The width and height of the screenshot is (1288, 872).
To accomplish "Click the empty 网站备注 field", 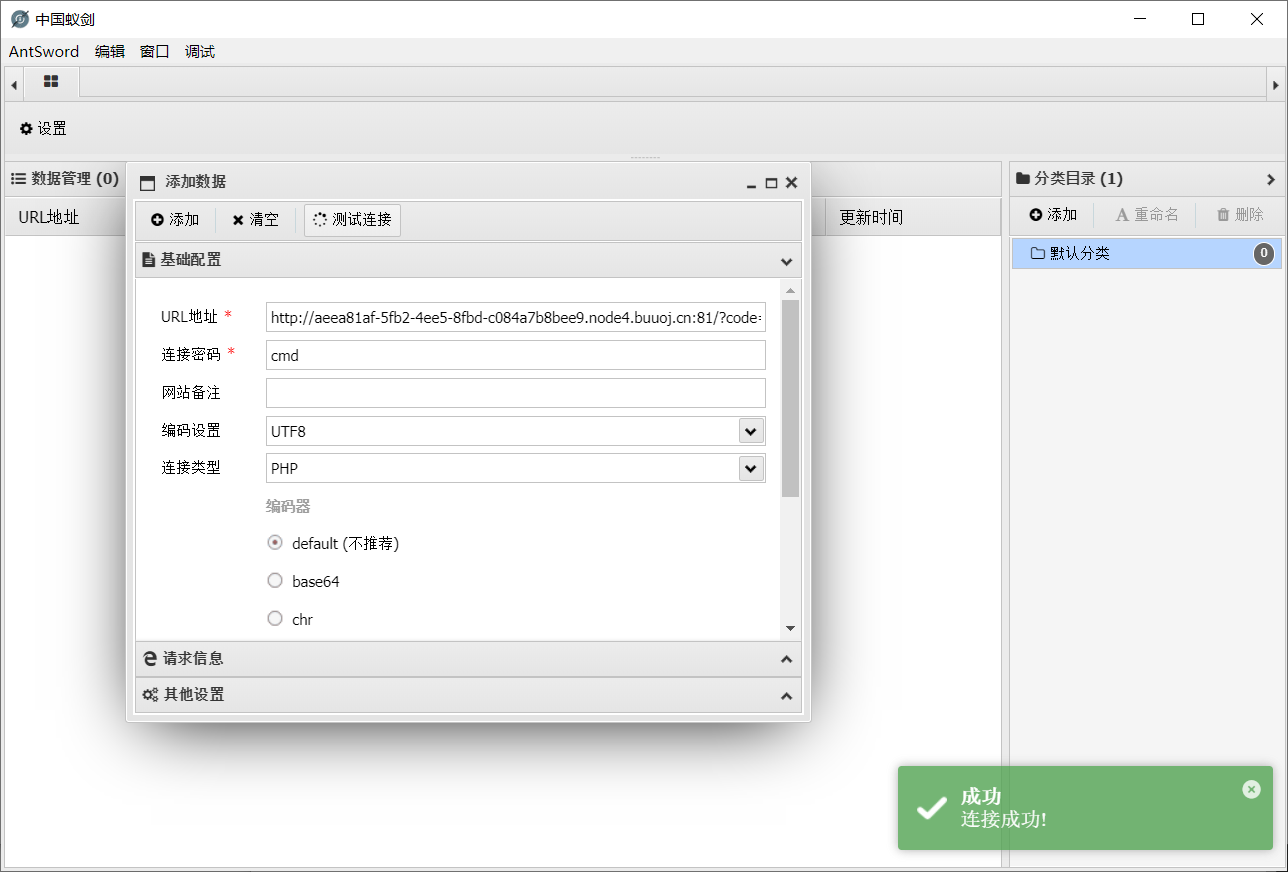I will point(516,393).
